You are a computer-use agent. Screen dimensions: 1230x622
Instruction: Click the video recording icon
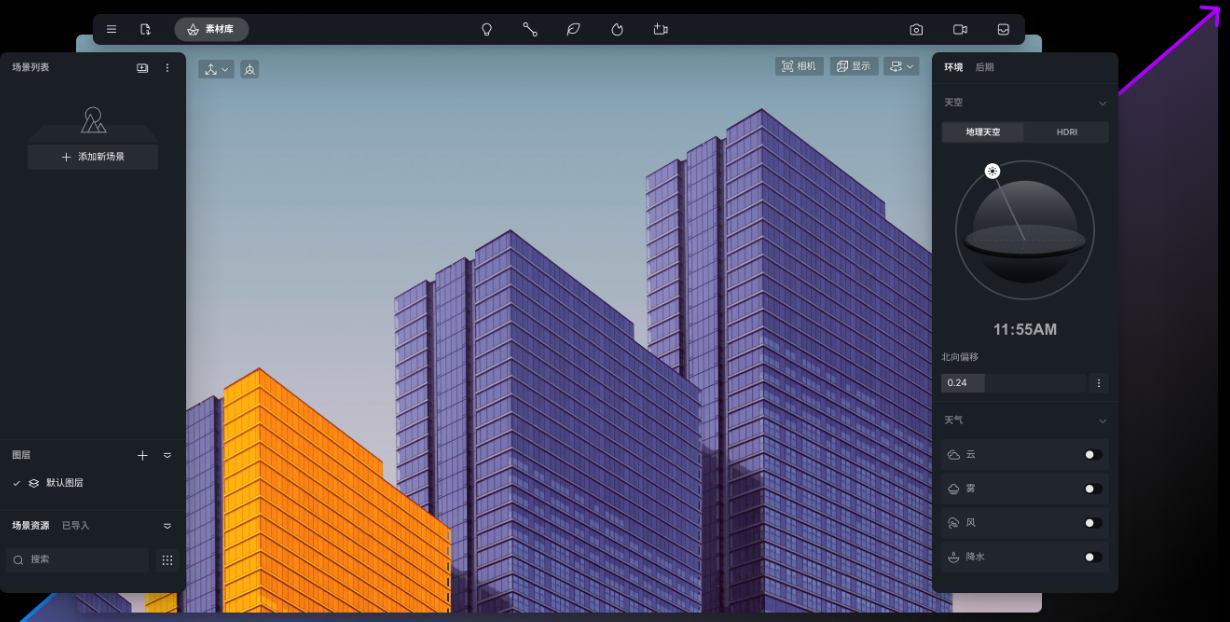click(x=960, y=29)
